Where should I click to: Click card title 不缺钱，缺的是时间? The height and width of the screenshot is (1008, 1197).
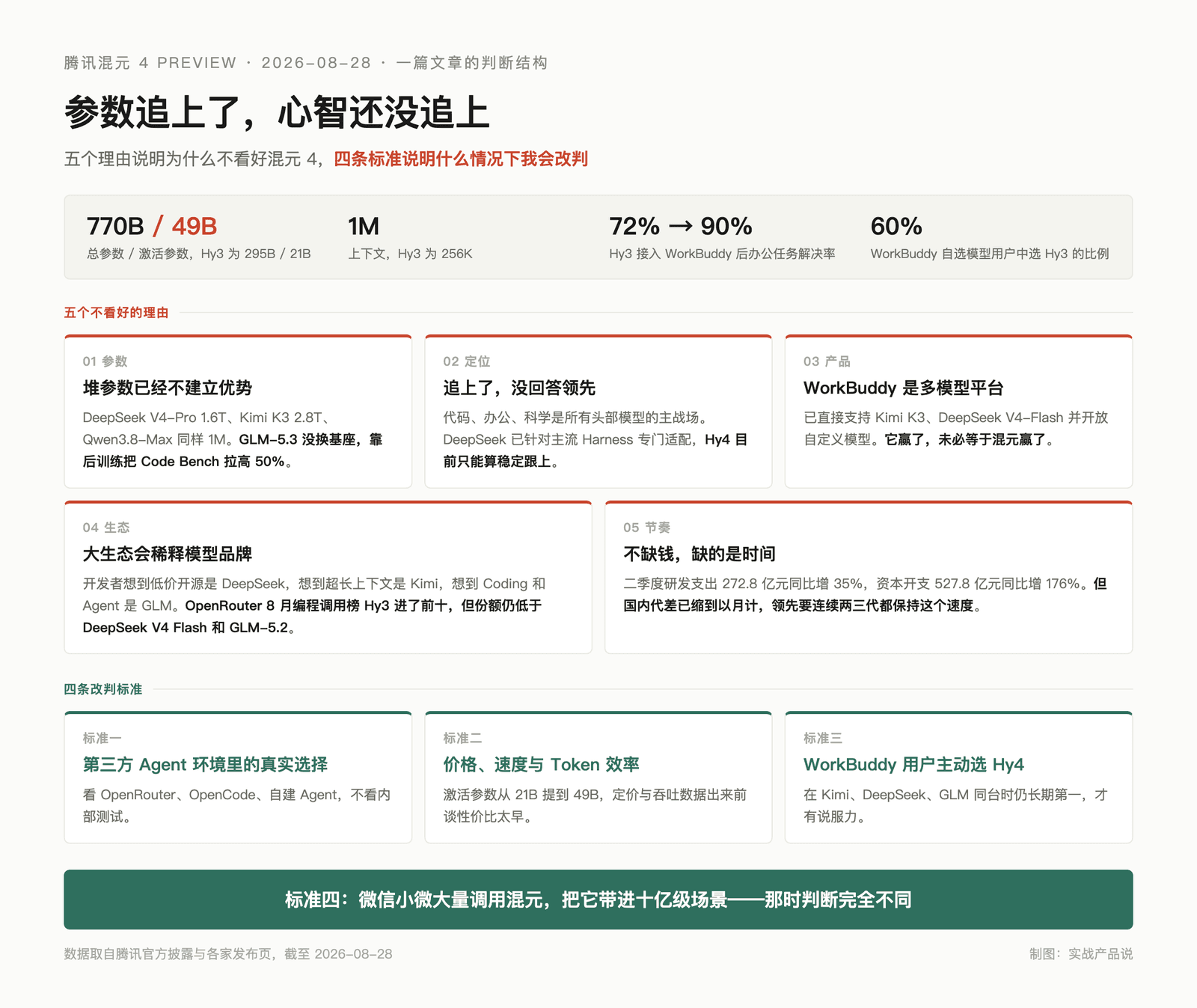coord(699,554)
